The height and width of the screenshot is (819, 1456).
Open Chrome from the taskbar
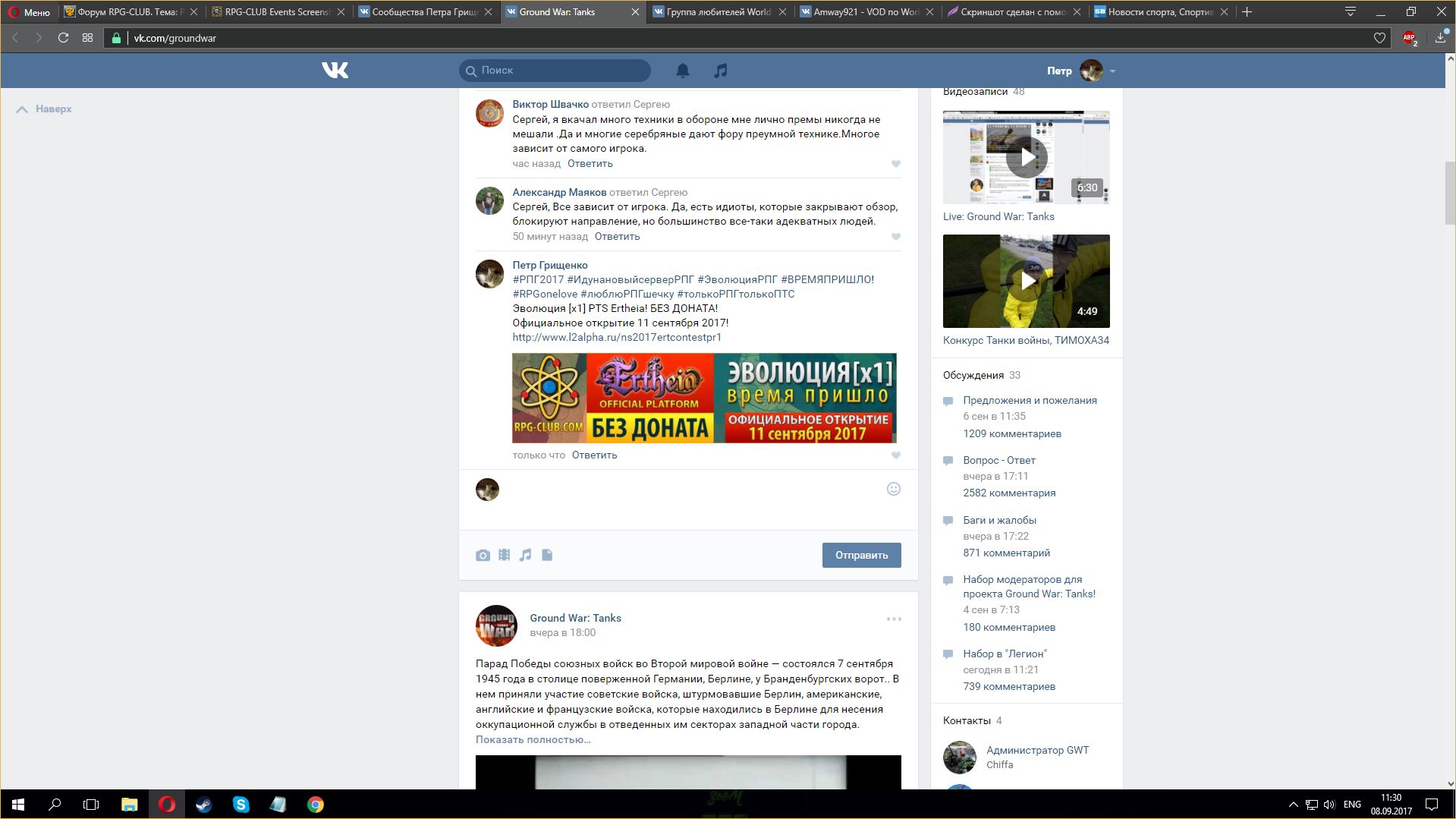(315, 805)
